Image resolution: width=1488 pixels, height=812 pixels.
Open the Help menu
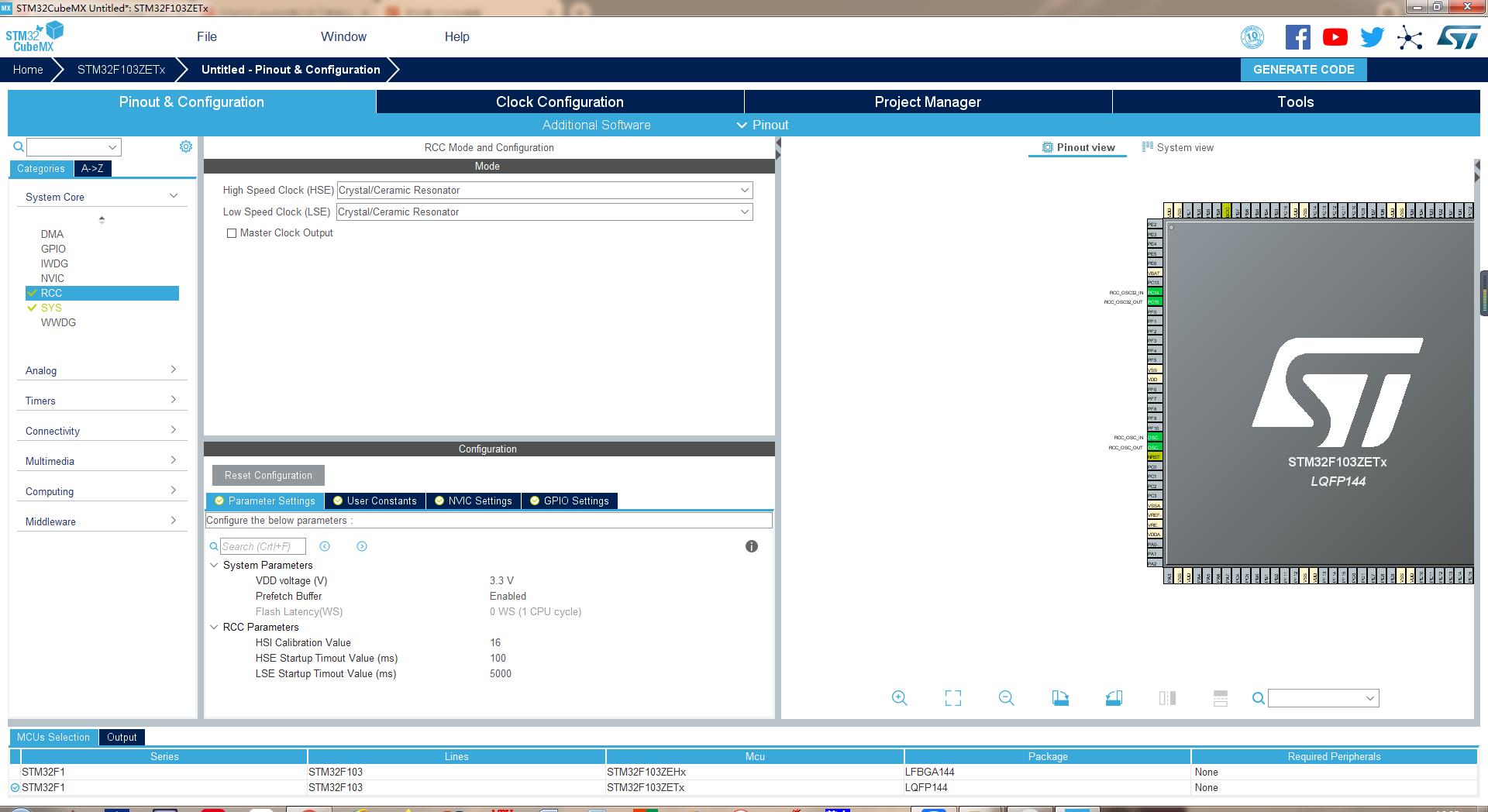point(456,36)
